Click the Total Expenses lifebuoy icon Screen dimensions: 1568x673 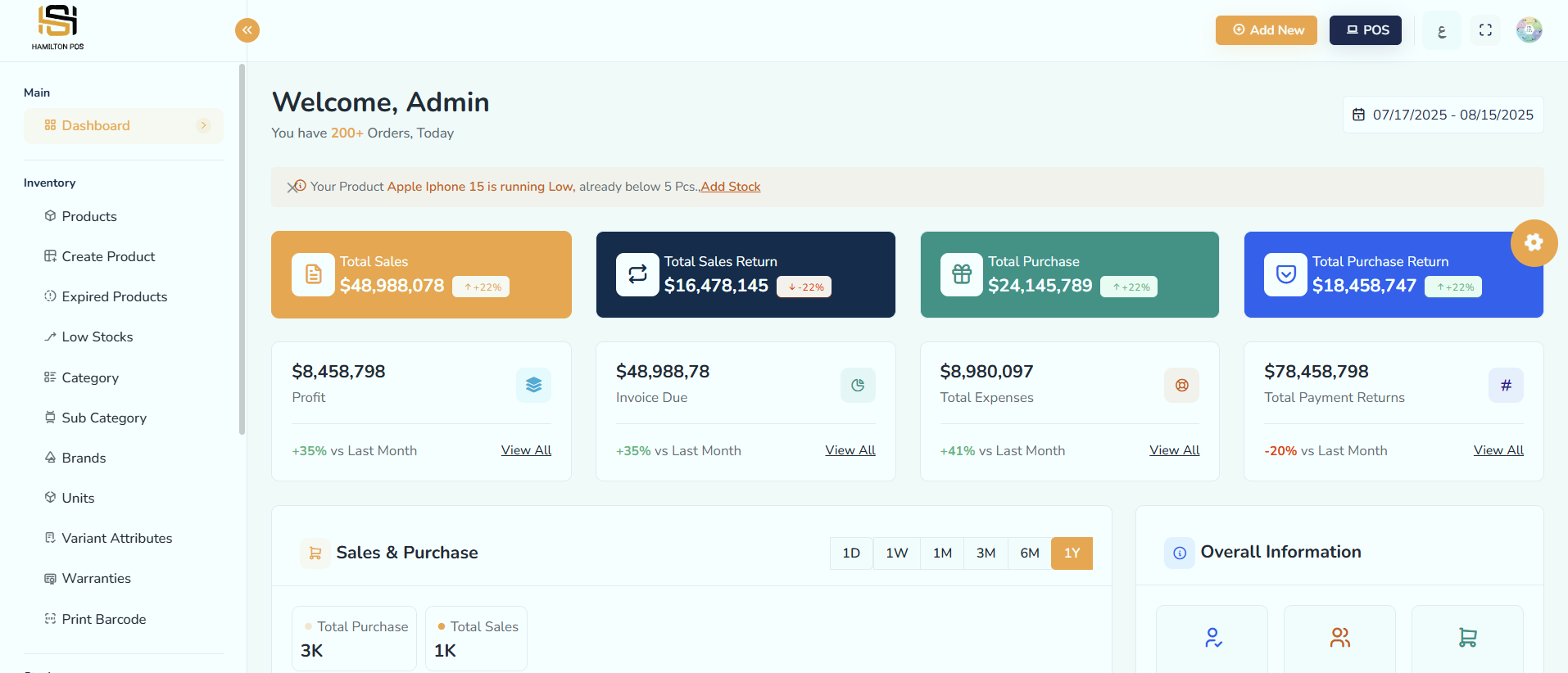(1181, 385)
